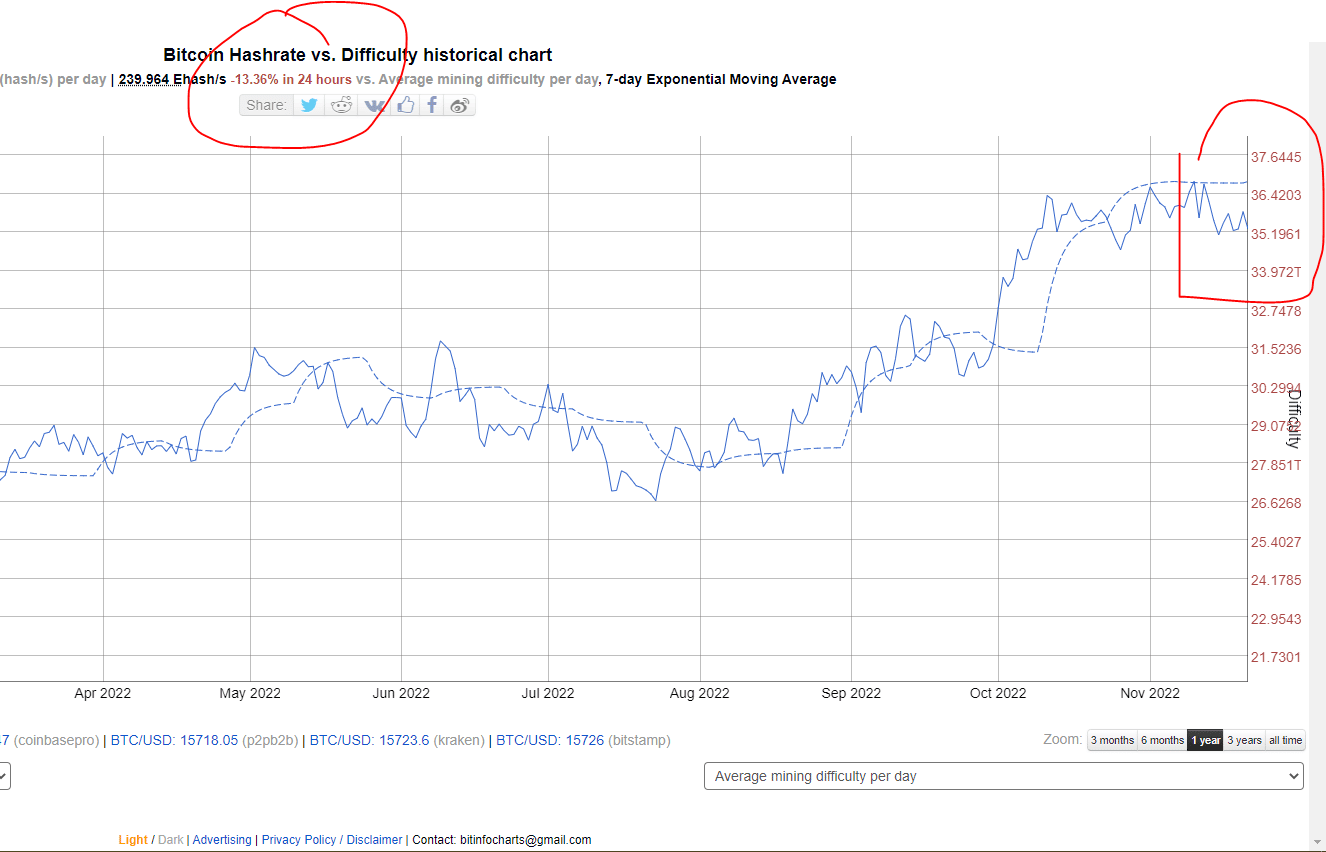Show all time chart range
This screenshot has width=1326, height=852.
(1285, 740)
